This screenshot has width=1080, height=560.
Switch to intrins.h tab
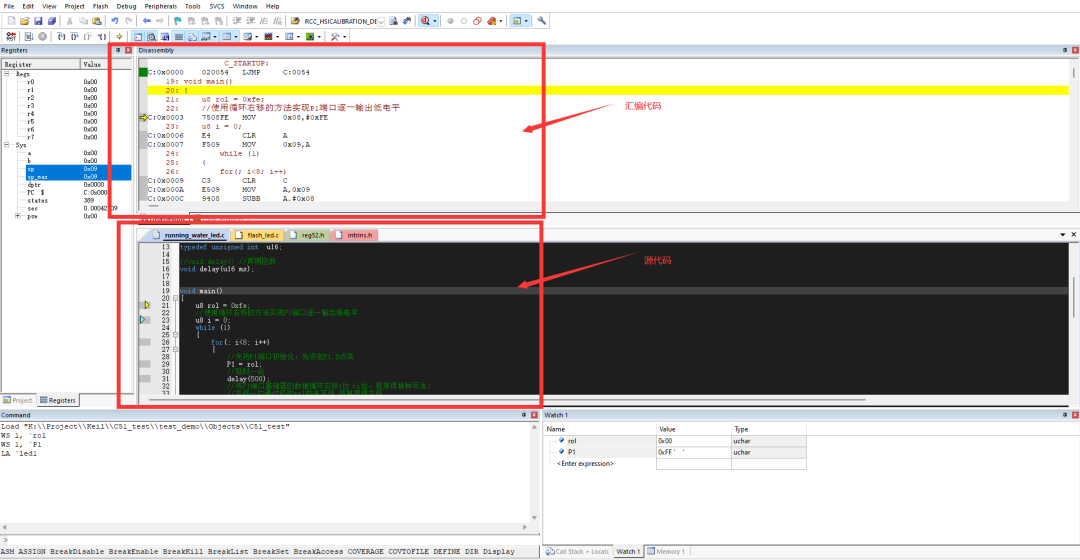click(354, 235)
